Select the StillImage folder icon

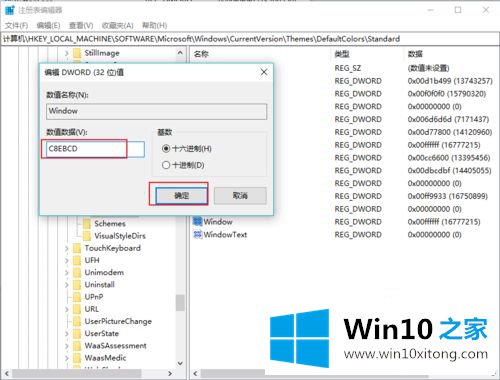point(77,53)
